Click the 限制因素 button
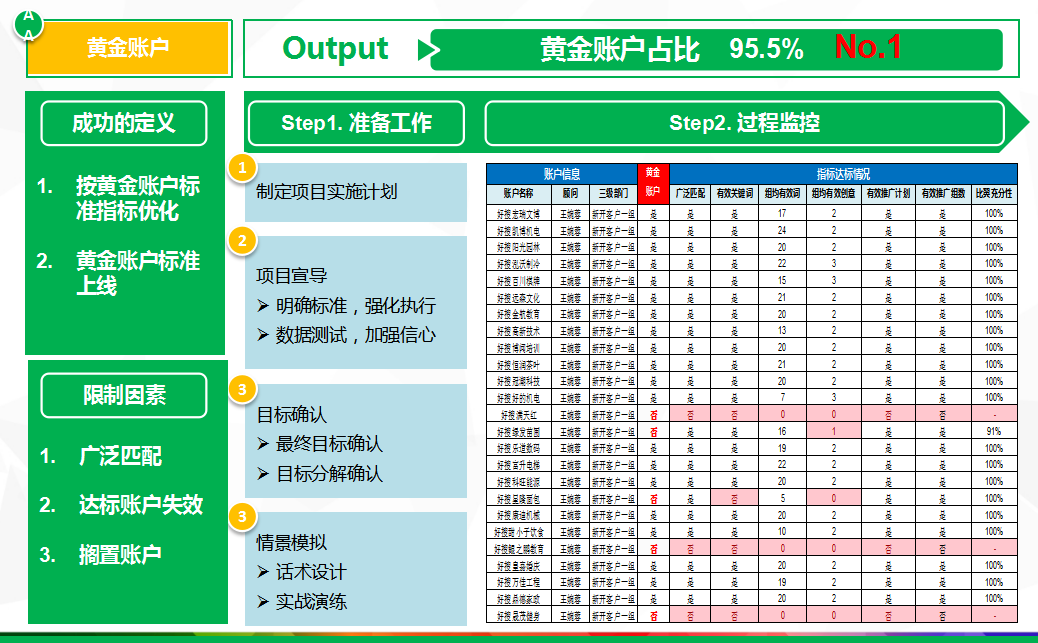 pyautogui.click(x=123, y=395)
